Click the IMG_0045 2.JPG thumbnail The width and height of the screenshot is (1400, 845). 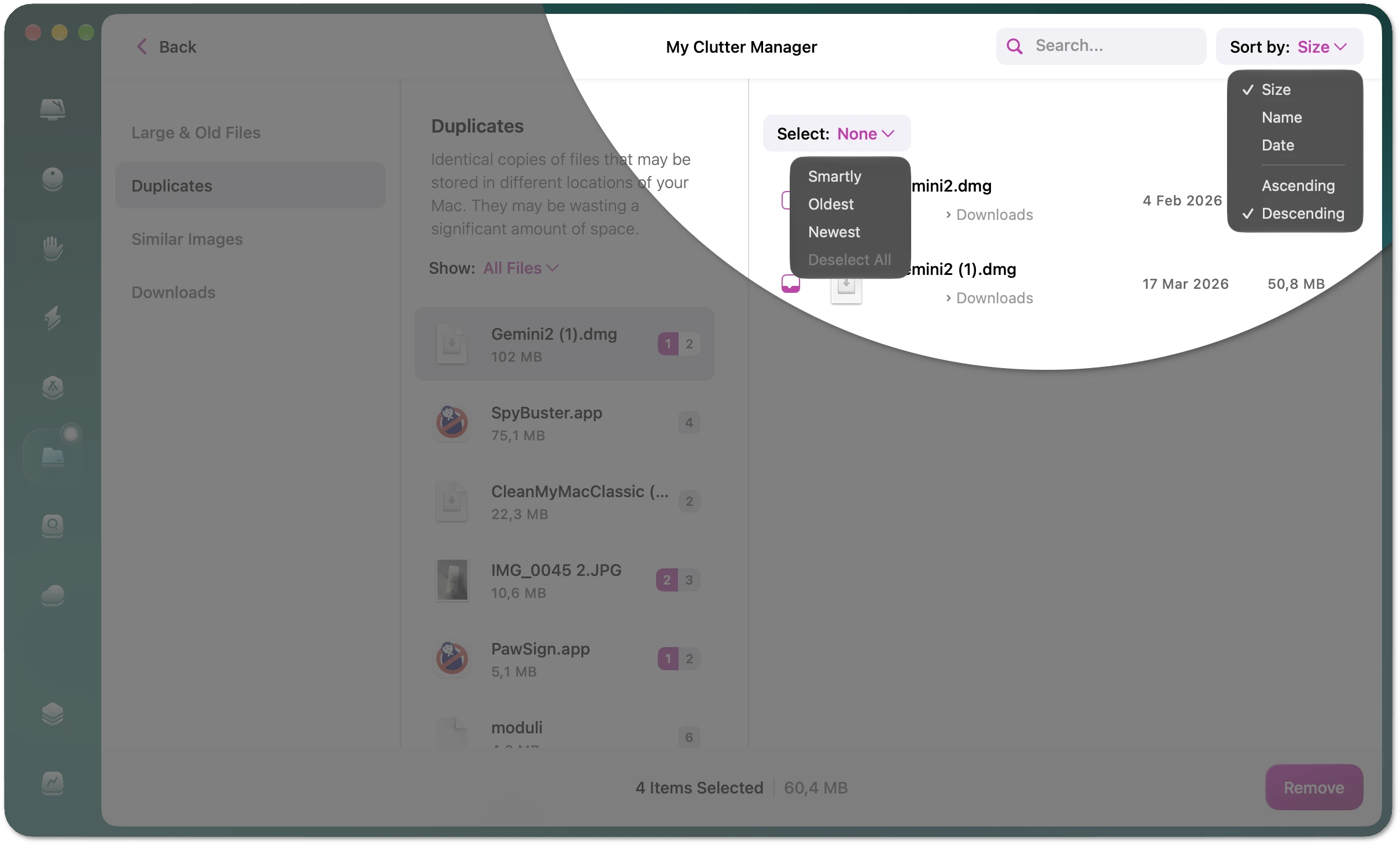[x=452, y=580]
